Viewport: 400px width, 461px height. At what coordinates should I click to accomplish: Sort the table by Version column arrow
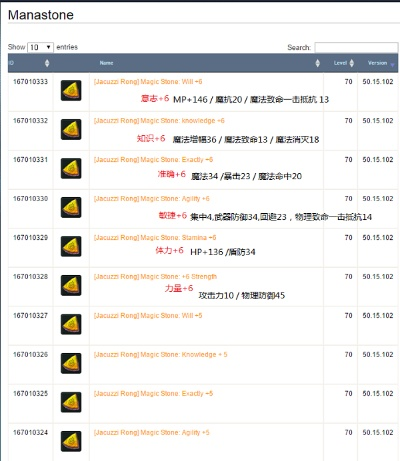pyautogui.click(x=392, y=65)
